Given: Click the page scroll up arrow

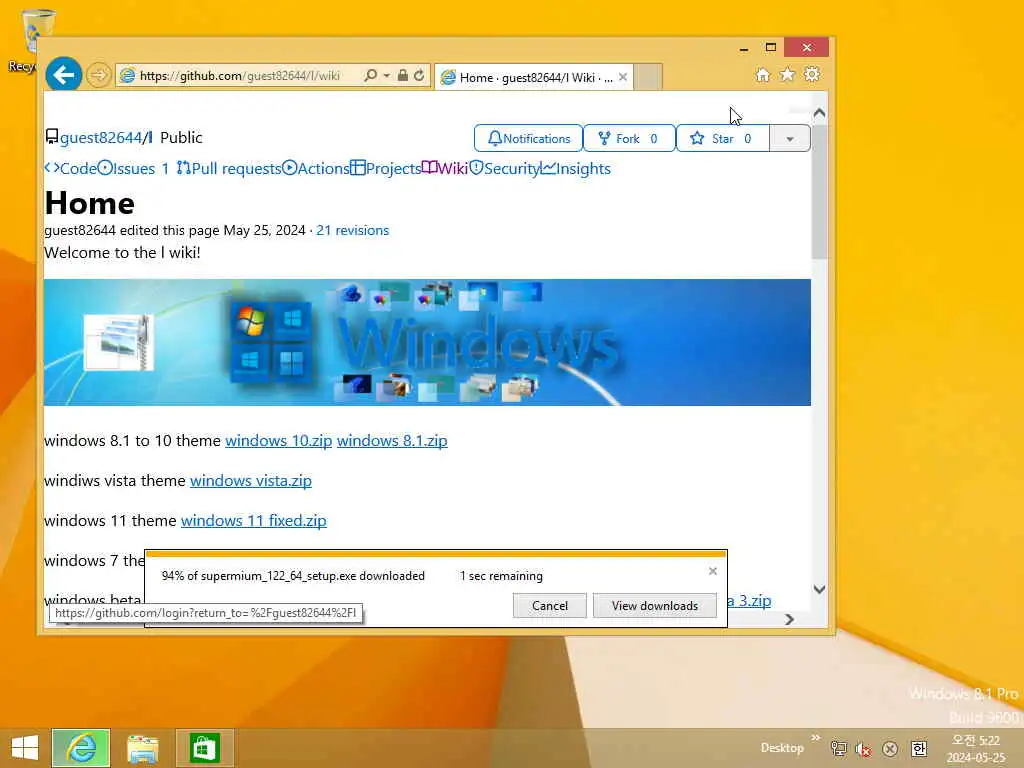Looking at the screenshot, I should pyautogui.click(x=820, y=113).
